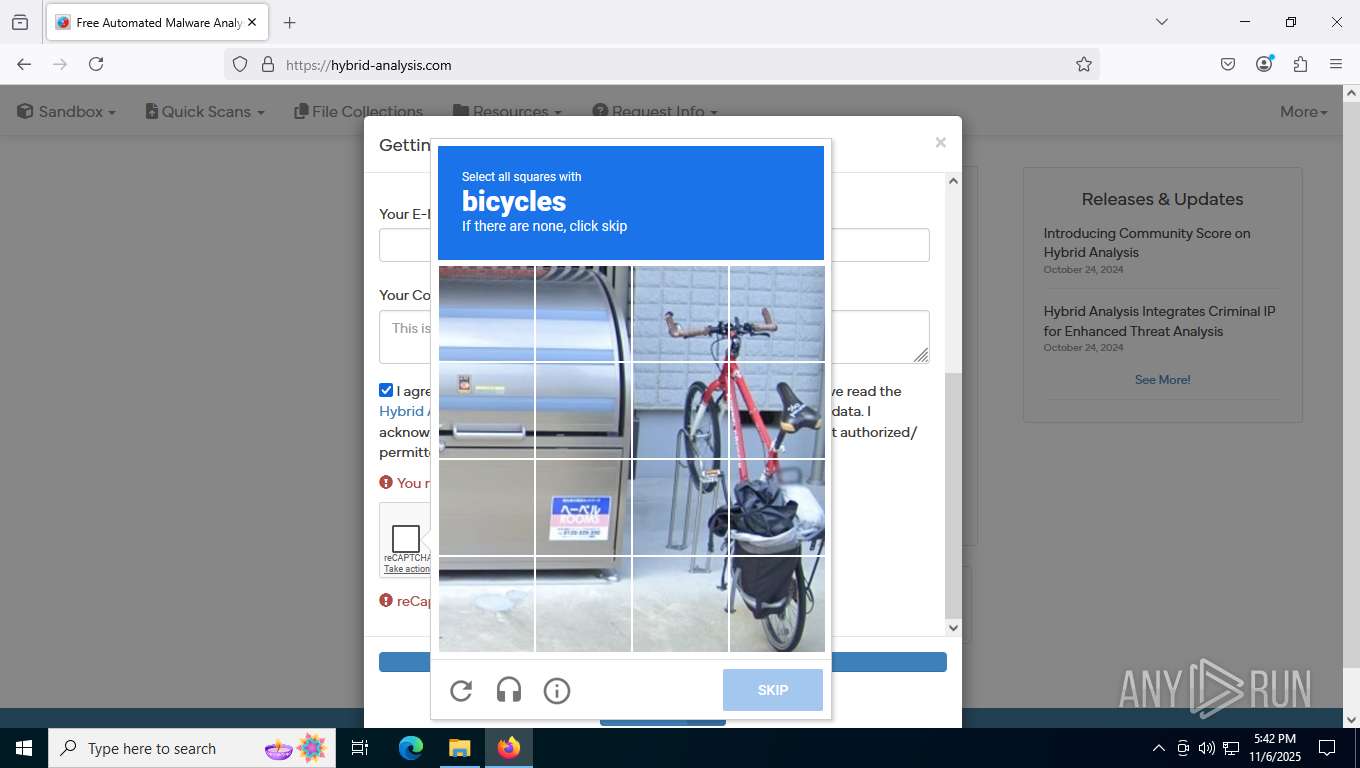
Task: Switch to Firefox in taskbar
Action: (509, 748)
